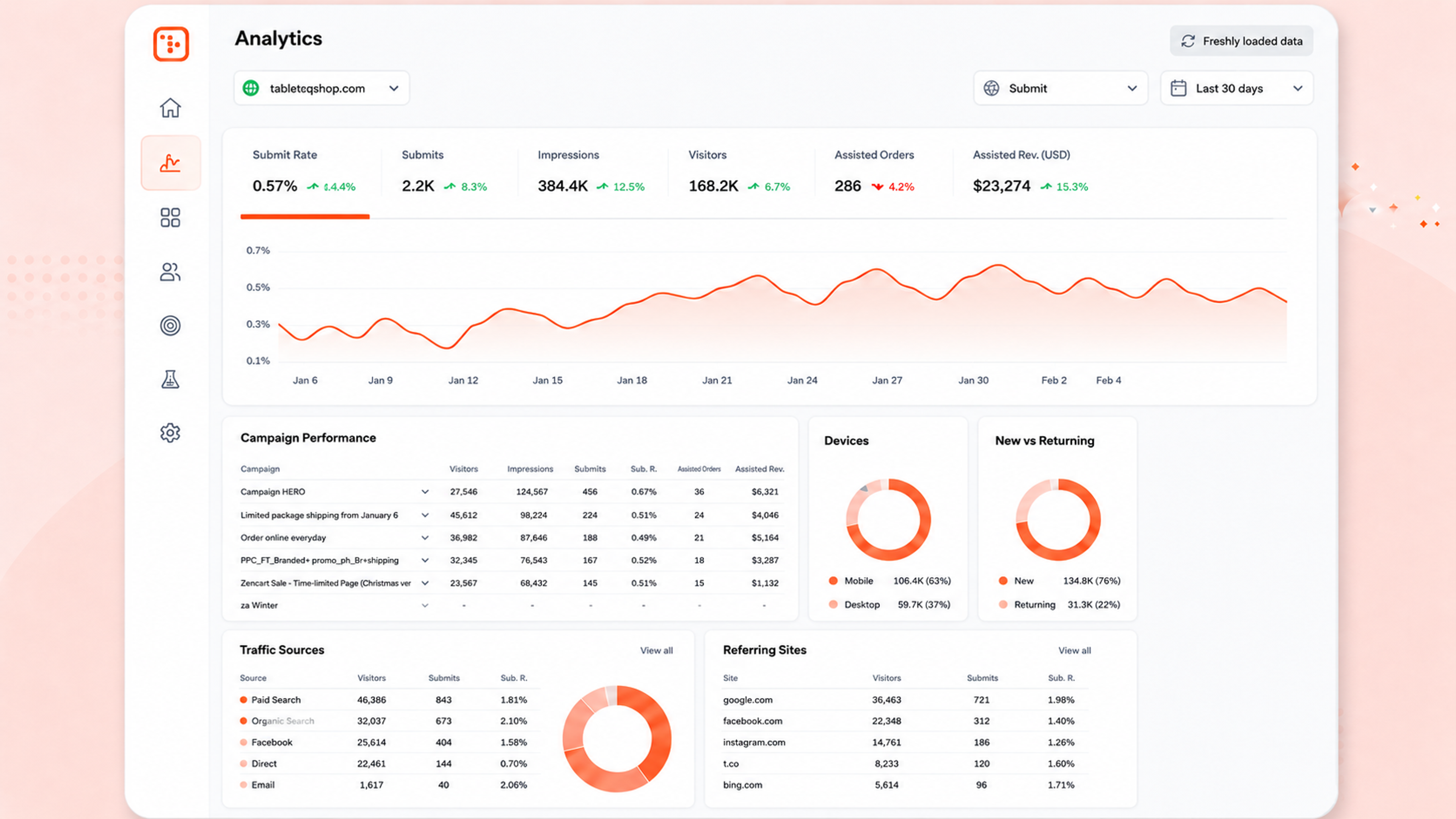Click the Site column header in Referring Sites
The image size is (1456, 819).
pyautogui.click(x=730, y=678)
